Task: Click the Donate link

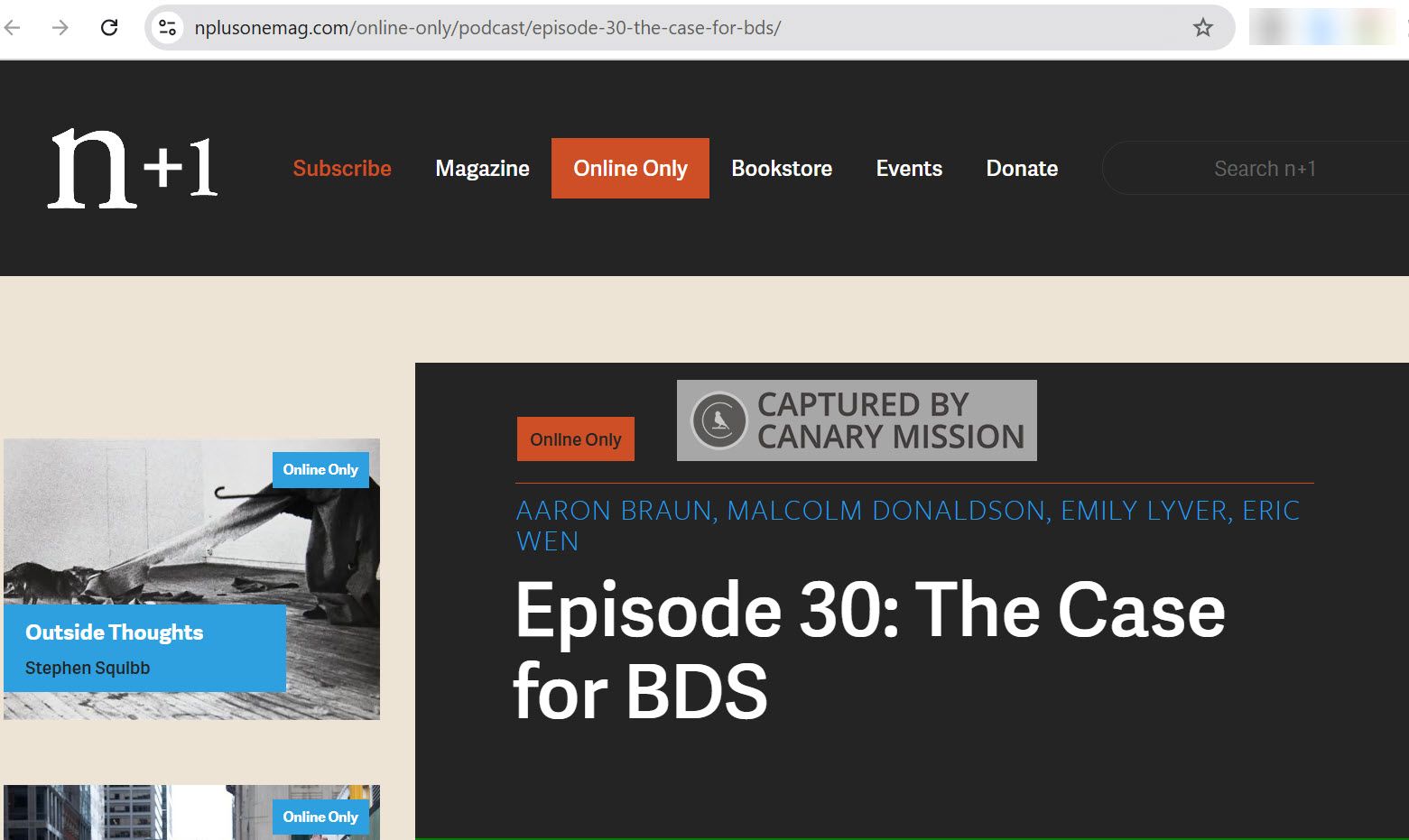Action: click(x=1021, y=169)
